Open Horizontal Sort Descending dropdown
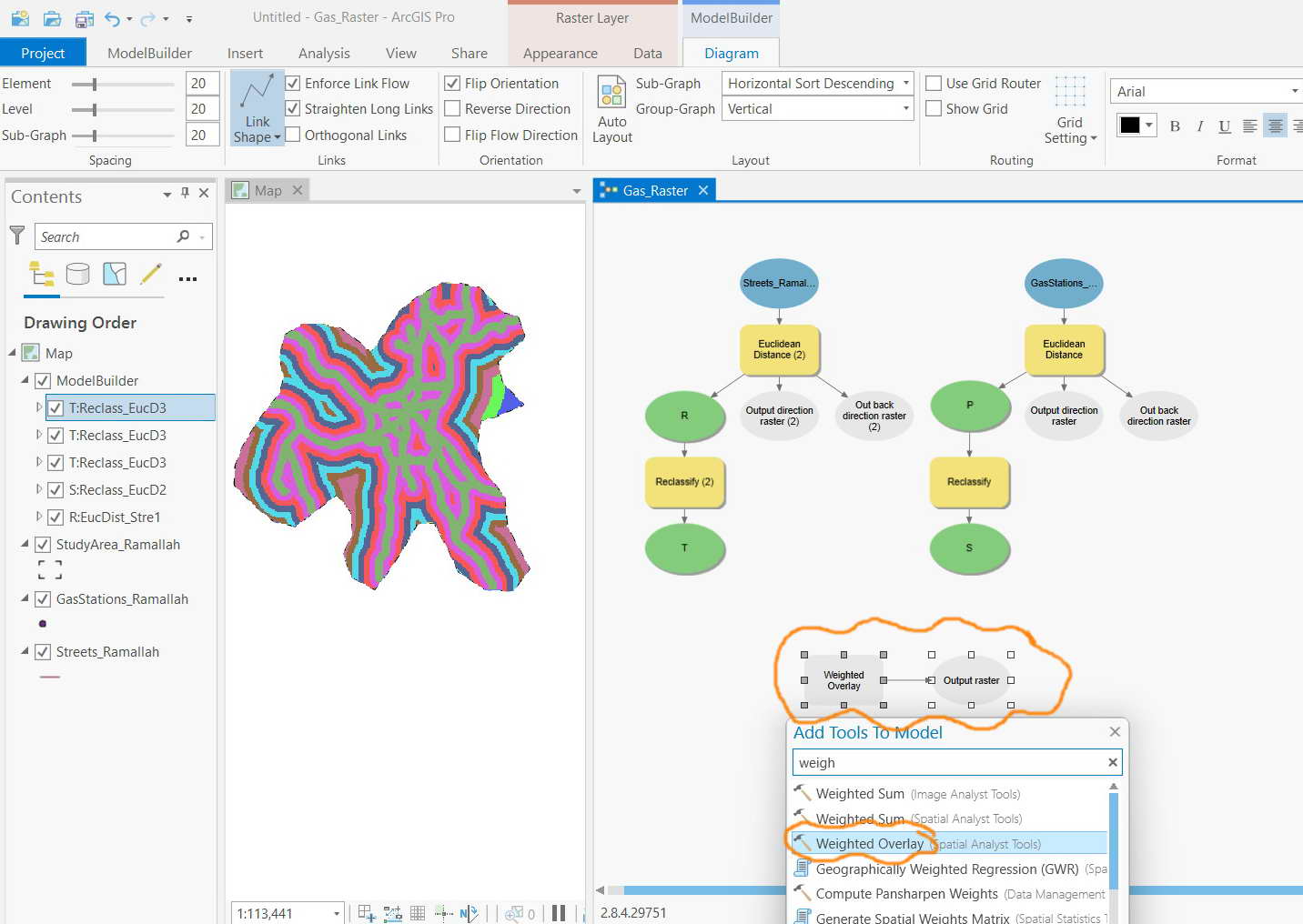This screenshot has height=924, width=1303. (817, 83)
